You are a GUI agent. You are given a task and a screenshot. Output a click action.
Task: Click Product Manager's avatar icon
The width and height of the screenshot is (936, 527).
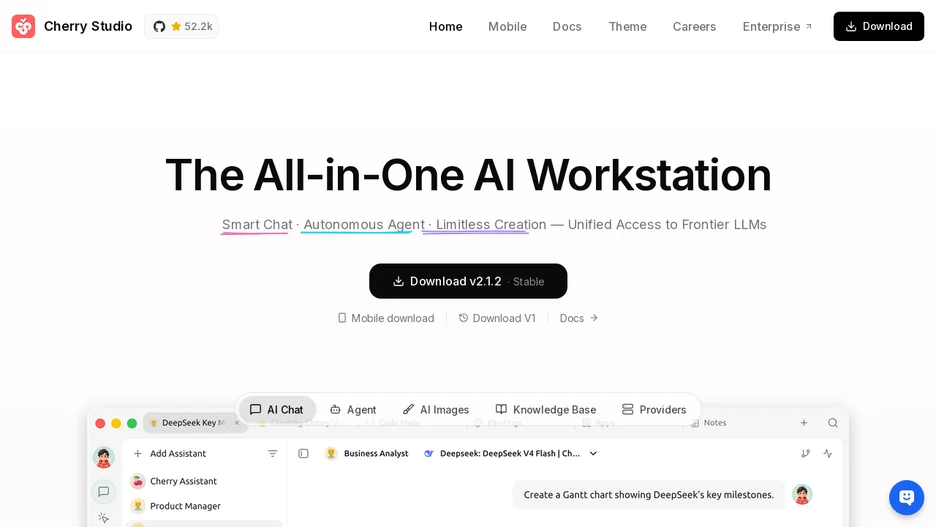(138, 506)
